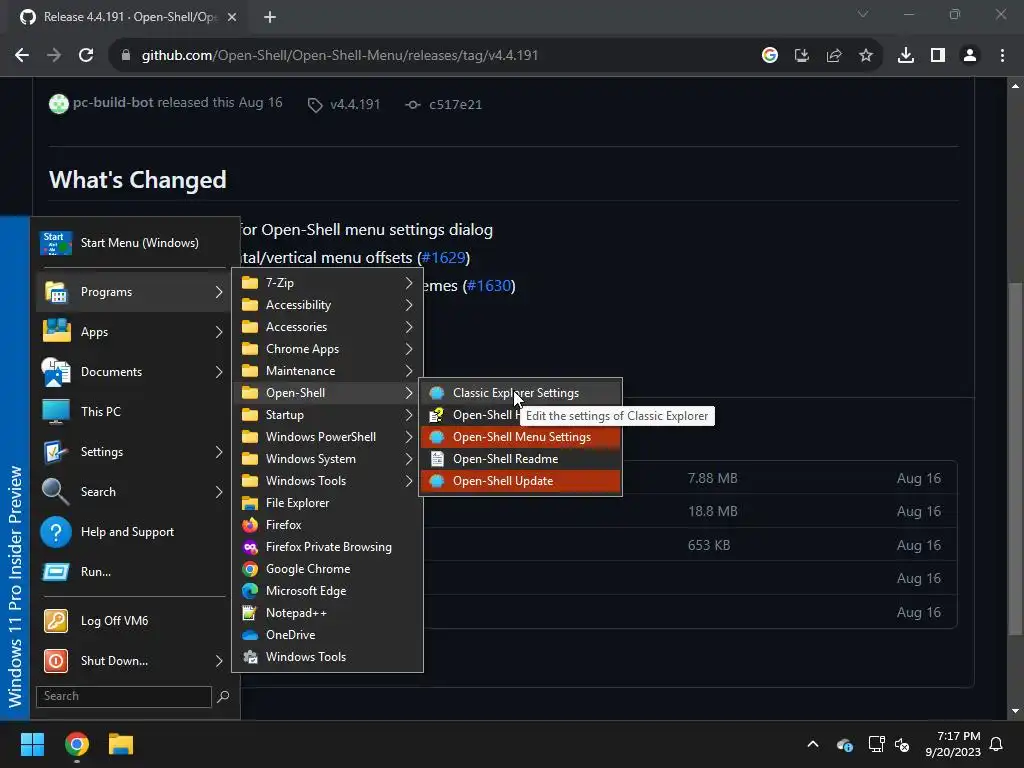
Task: Open Chrome profile icon
Action: 970,56
